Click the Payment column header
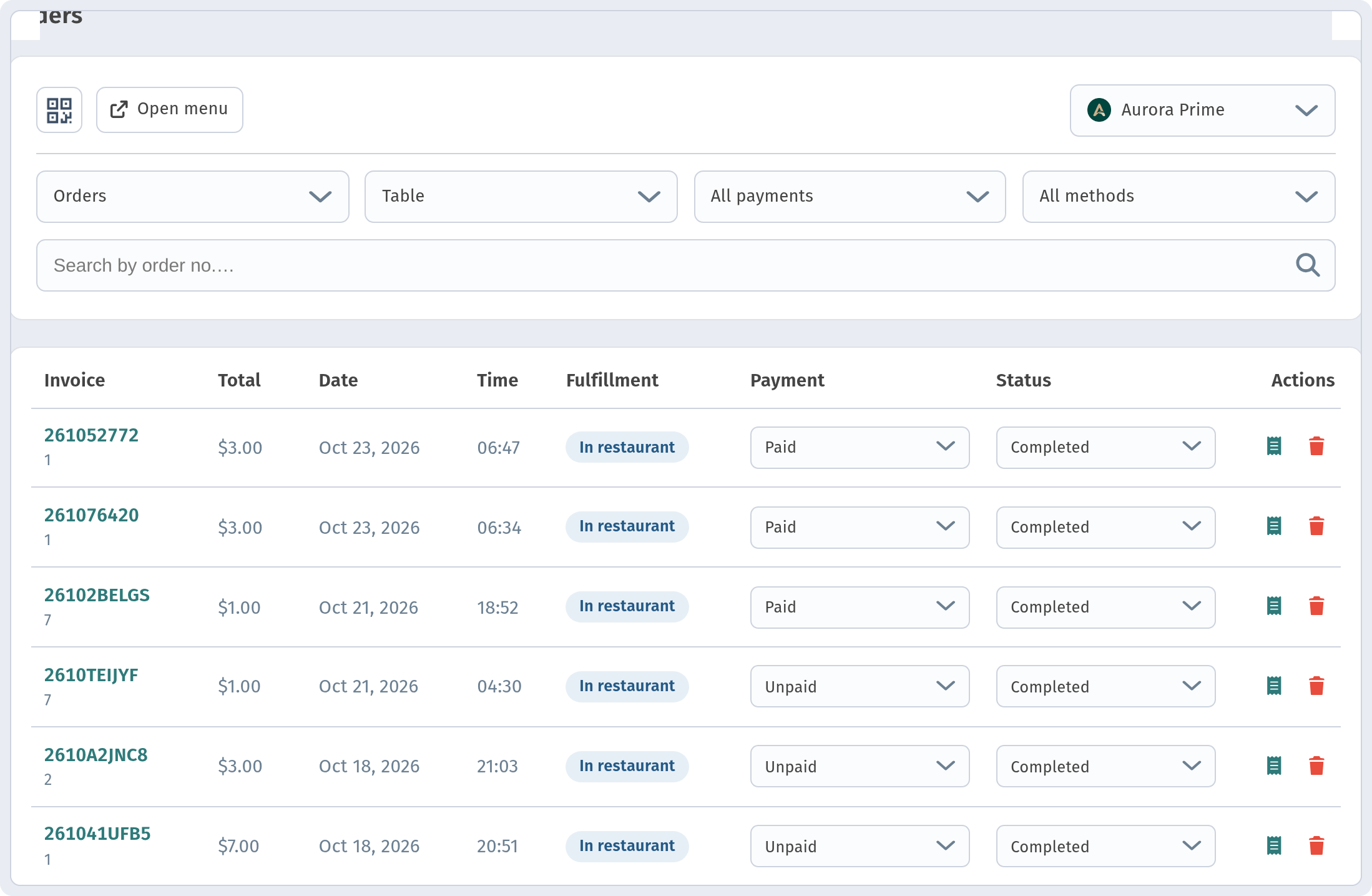Screen dimensions: 1372x896 (x=787, y=380)
